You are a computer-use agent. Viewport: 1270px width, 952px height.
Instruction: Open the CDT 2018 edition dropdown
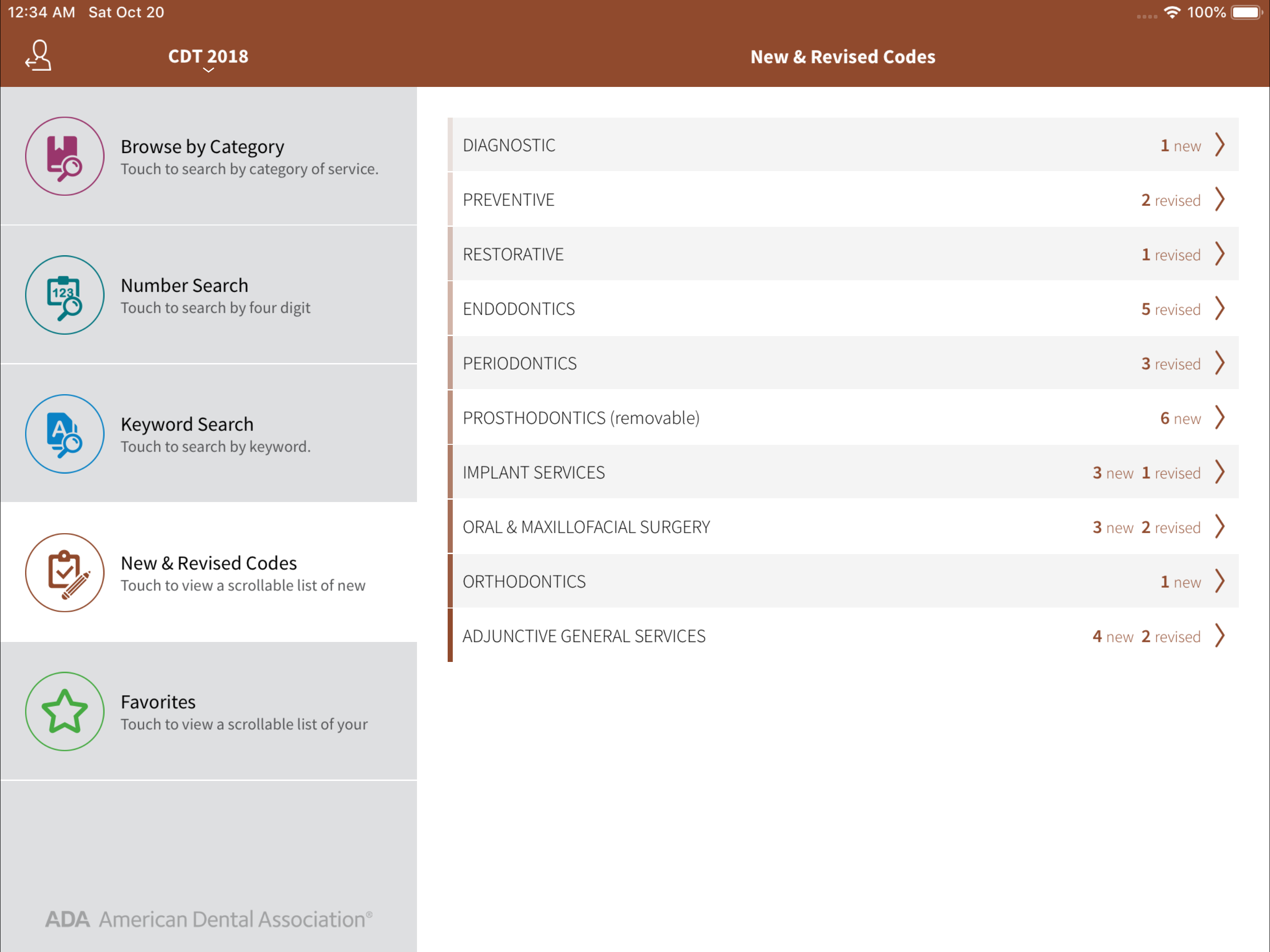(208, 59)
